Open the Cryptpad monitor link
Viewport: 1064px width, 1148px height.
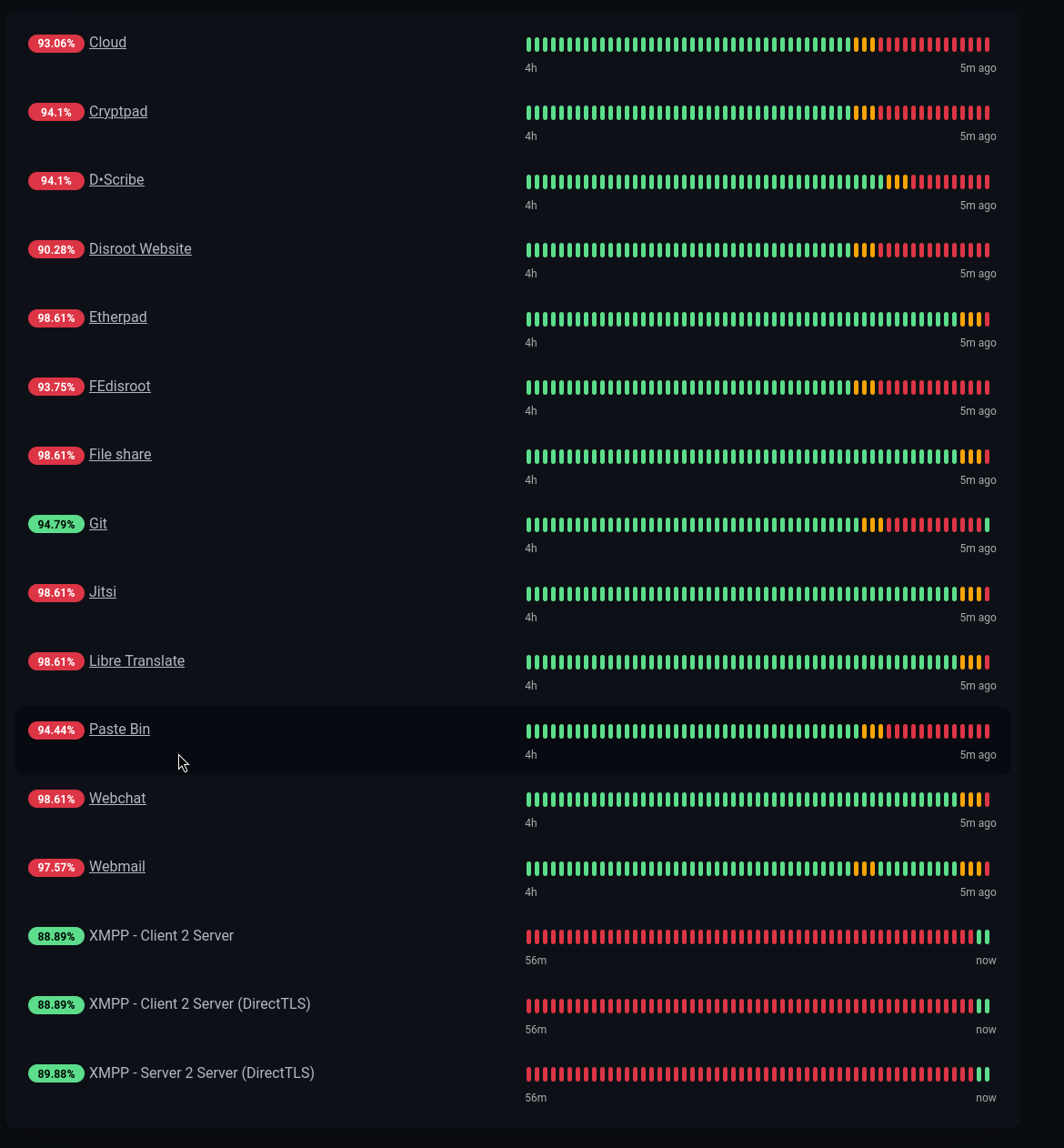pos(118,112)
